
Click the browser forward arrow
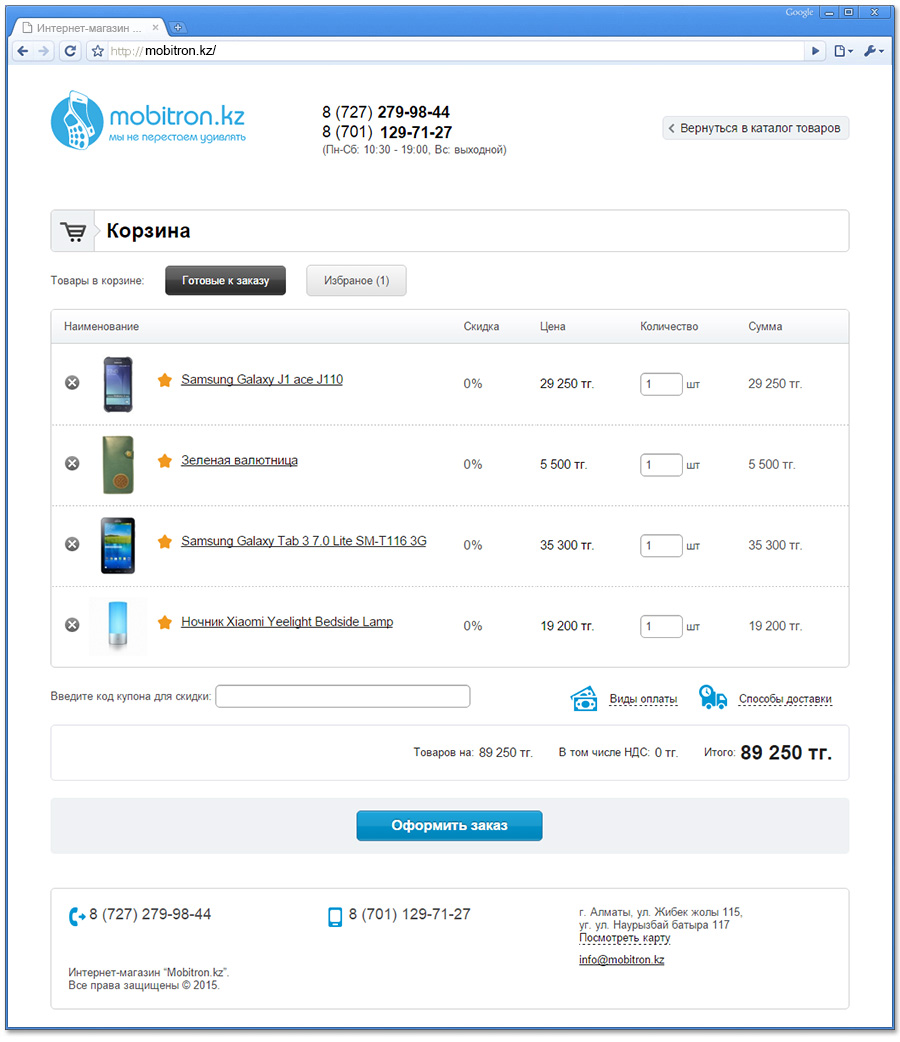coord(44,51)
